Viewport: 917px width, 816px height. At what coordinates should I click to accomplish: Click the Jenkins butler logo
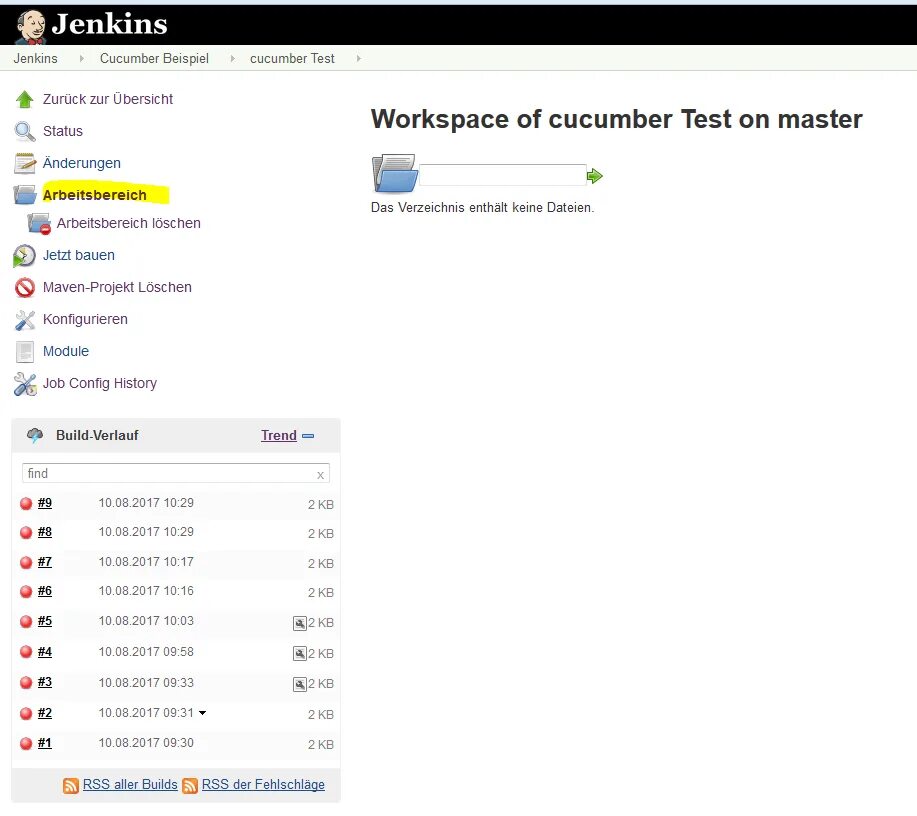pyautogui.click(x=30, y=26)
